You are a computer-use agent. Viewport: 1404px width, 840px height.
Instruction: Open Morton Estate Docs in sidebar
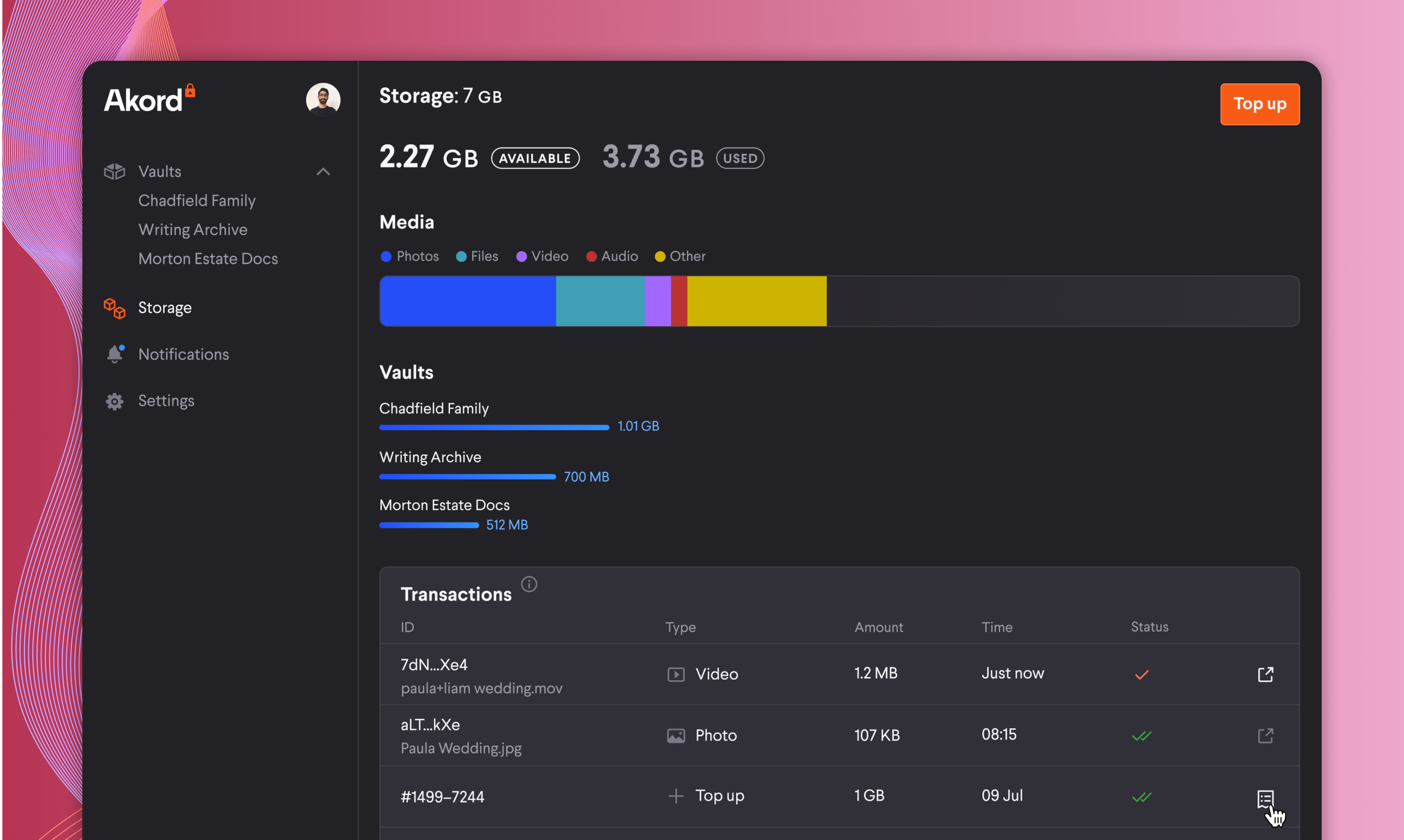[x=208, y=259]
